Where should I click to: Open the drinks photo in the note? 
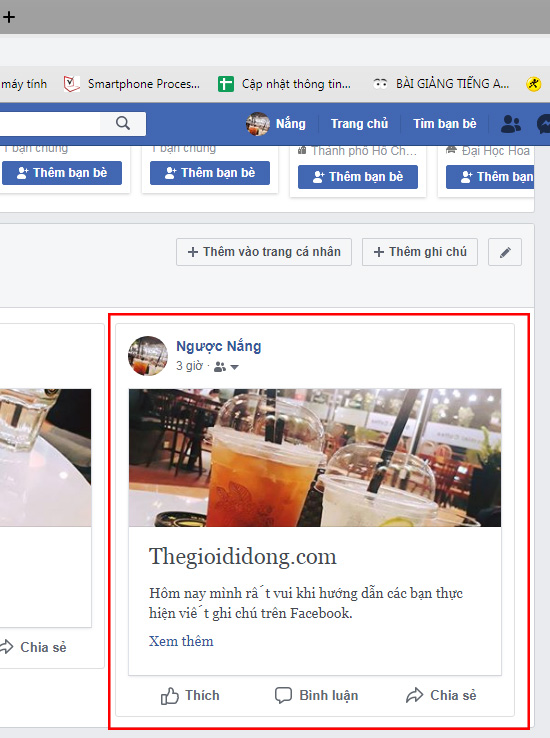[x=315, y=457]
